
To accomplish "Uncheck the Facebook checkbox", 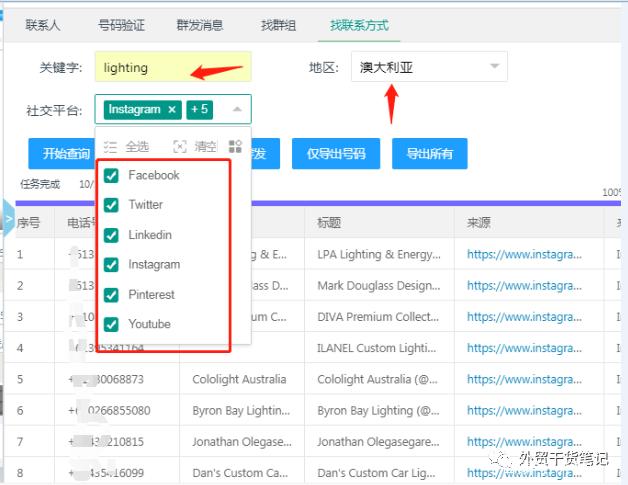I will 111,175.
